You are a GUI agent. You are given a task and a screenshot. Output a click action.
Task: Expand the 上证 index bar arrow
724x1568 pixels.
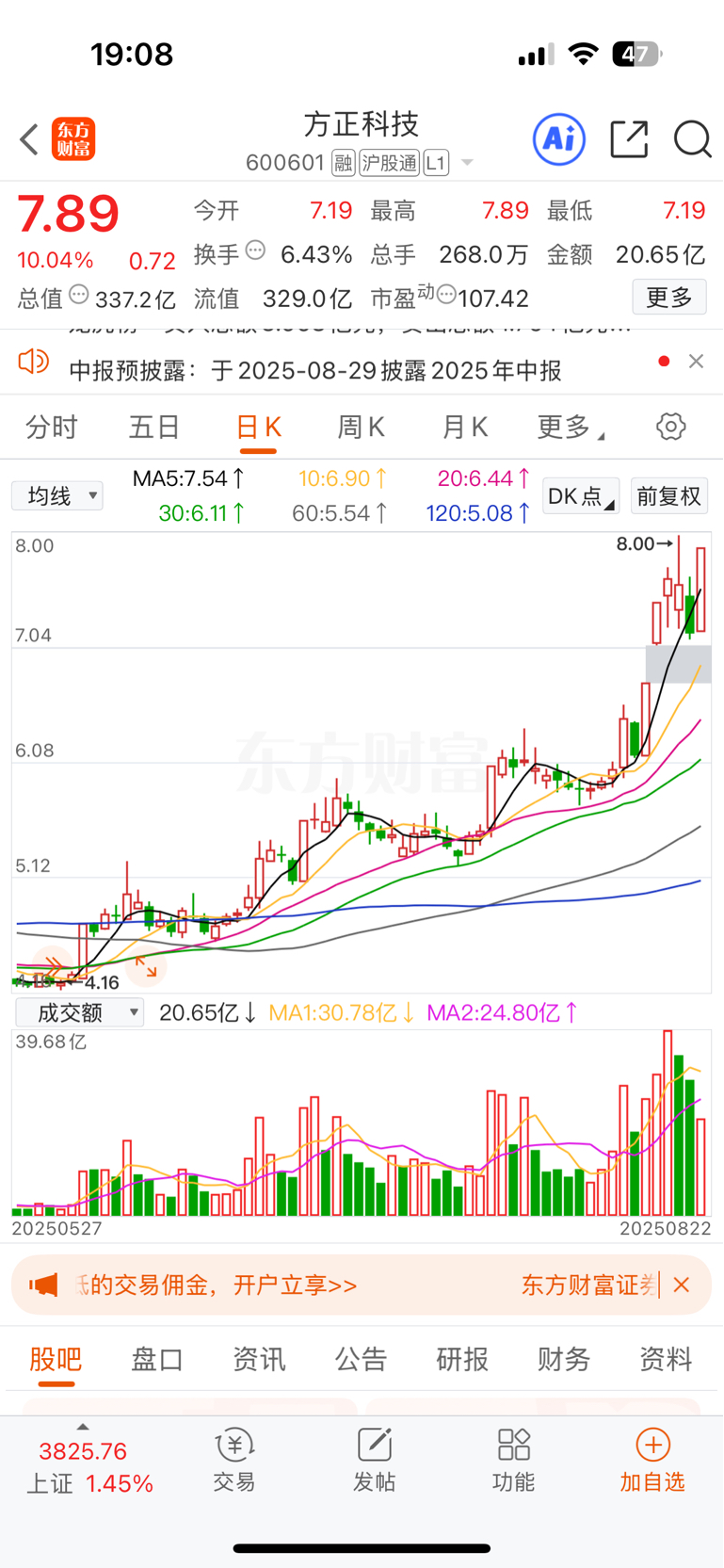tap(83, 1427)
